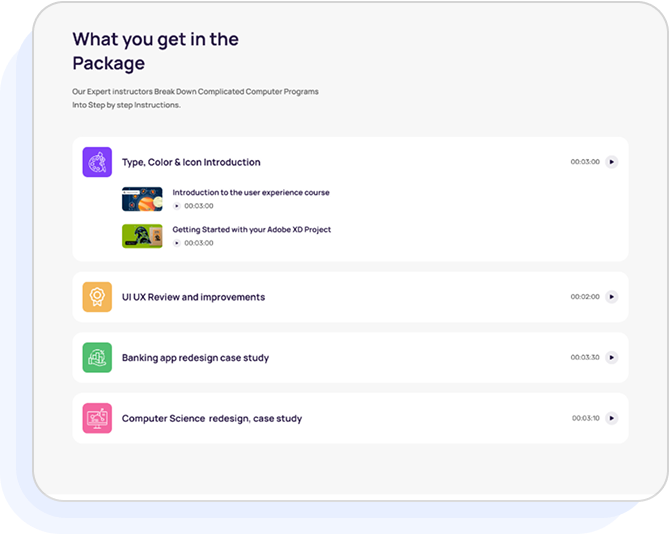669x534 pixels.
Task: Click the purple Type, Color & Icon section icon
Action: (x=97, y=162)
